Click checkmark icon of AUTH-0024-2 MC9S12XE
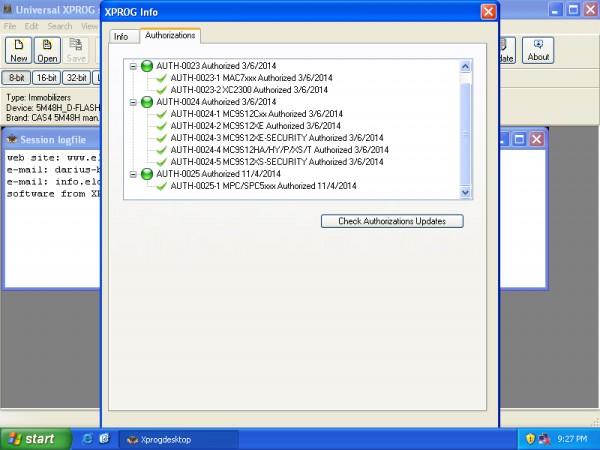The width and height of the screenshot is (600, 450). click(161, 126)
